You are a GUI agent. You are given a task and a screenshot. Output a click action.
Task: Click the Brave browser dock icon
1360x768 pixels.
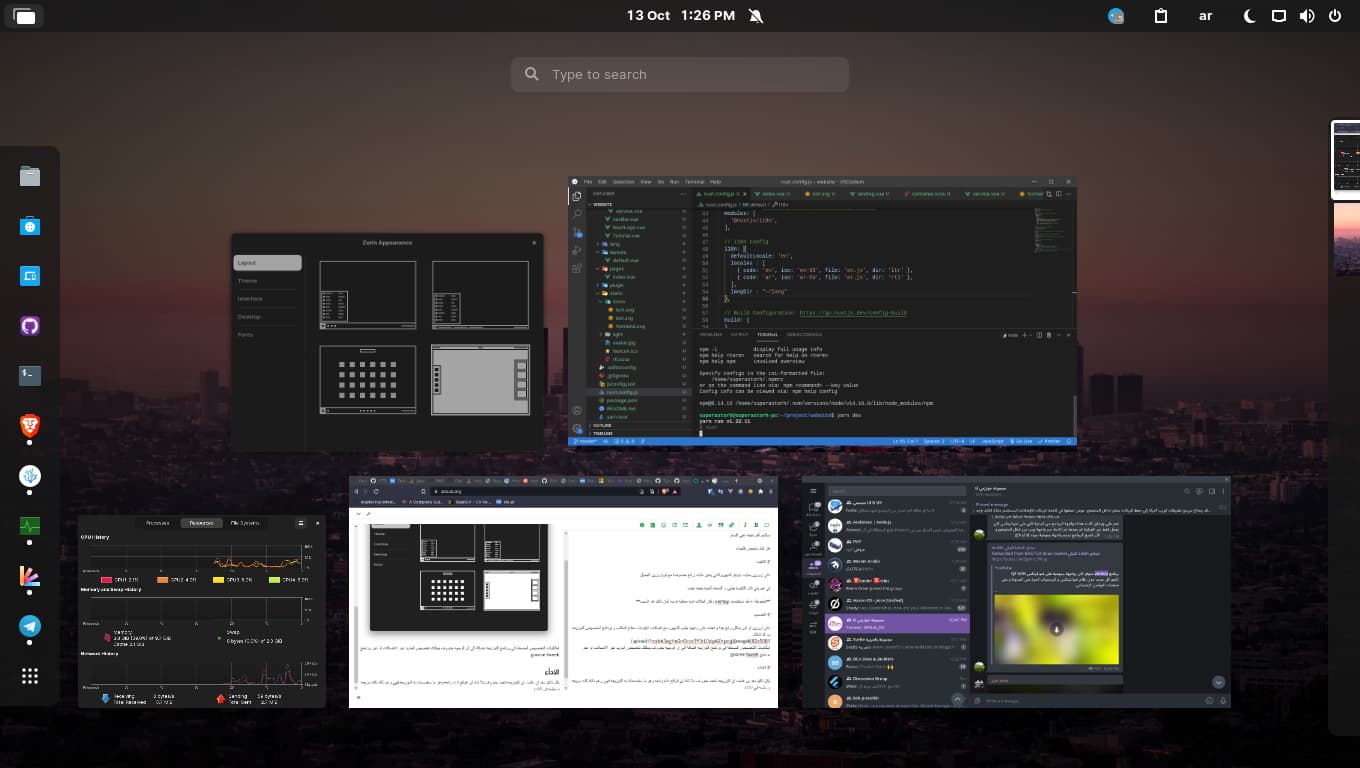30,427
